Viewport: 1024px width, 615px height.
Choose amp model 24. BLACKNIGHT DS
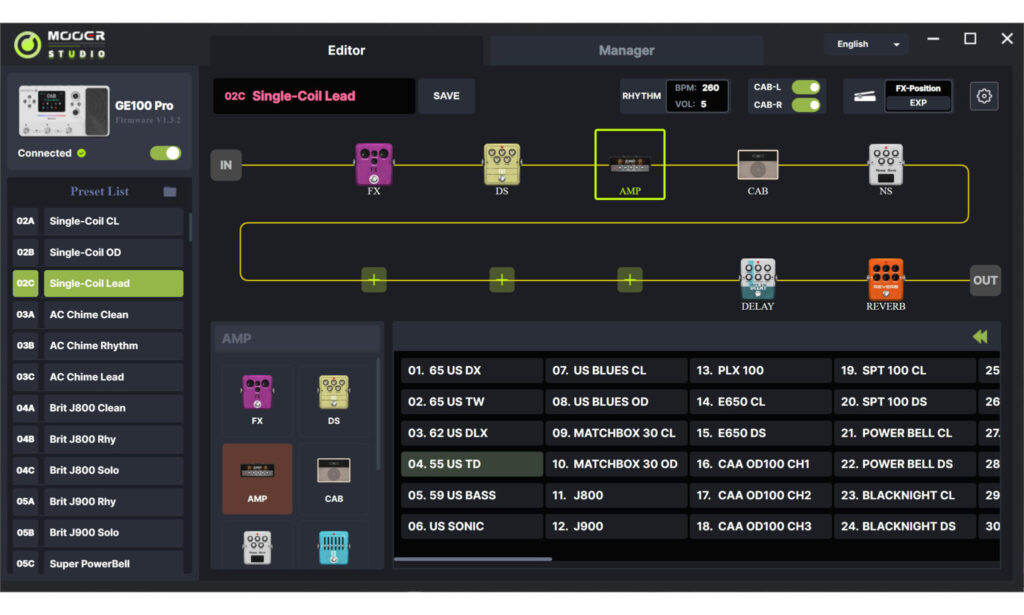(904, 526)
